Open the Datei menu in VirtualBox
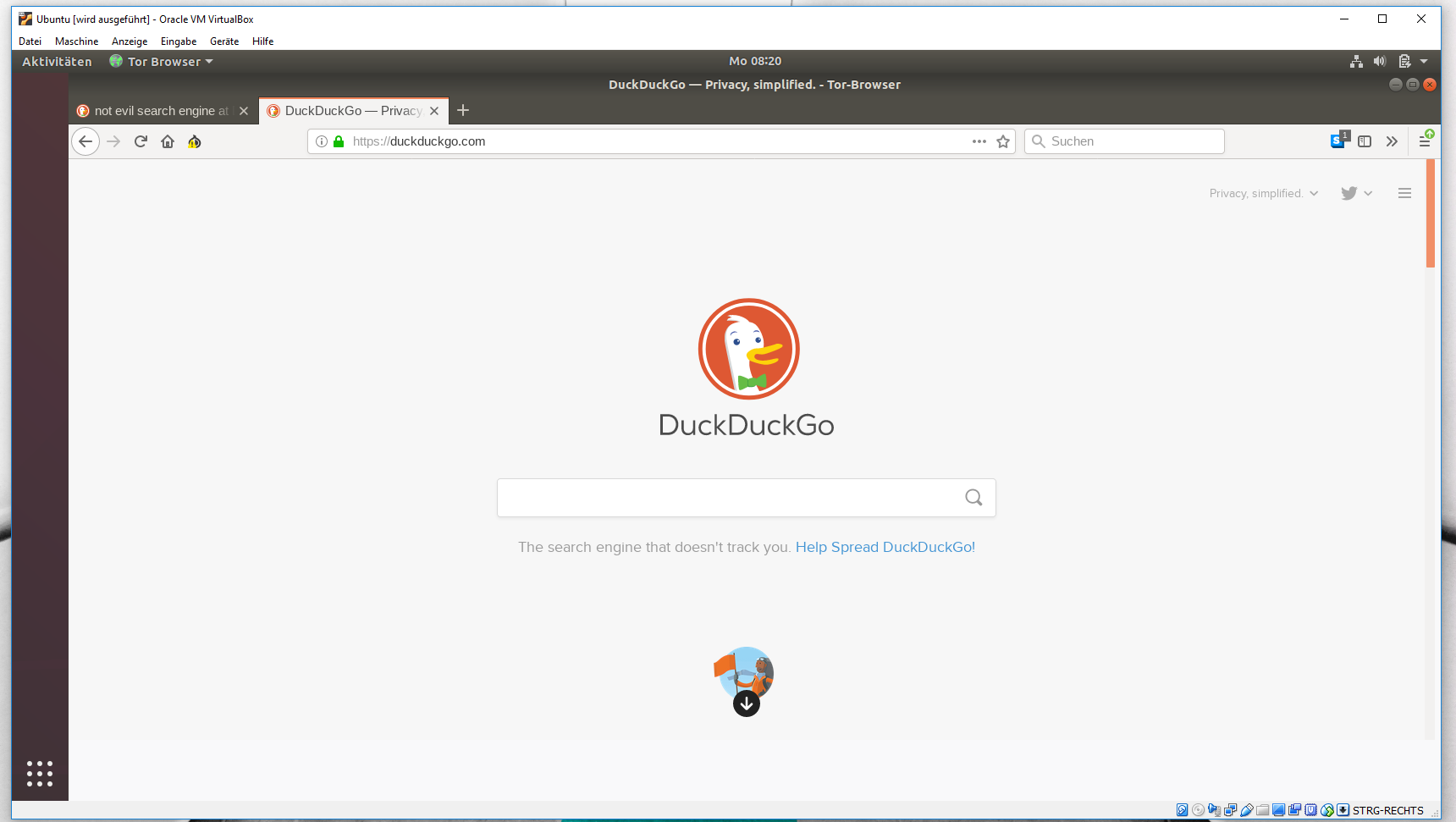The width and height of the screenshot is (1456, 822). point(30,41)
